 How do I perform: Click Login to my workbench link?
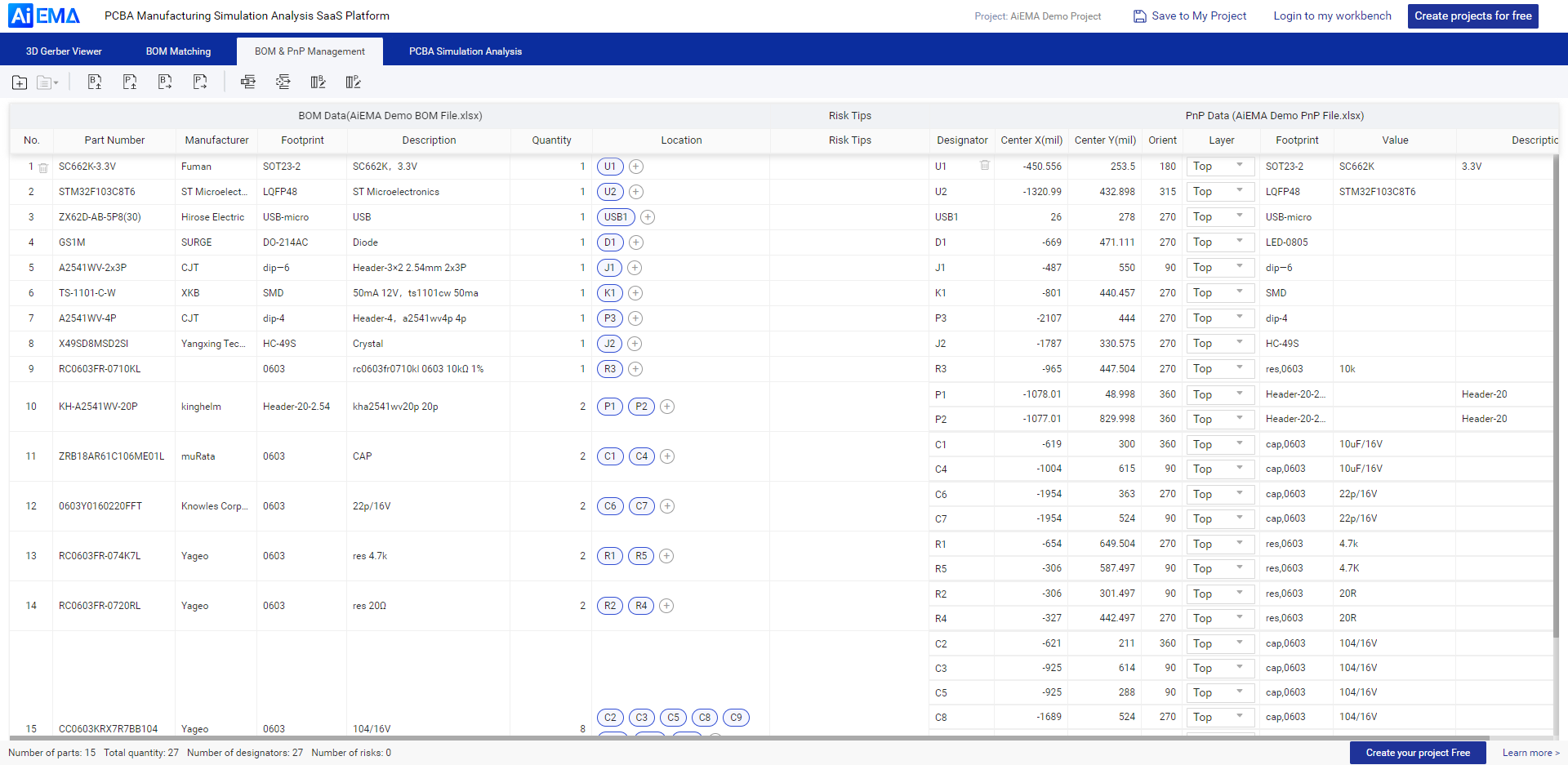[x=1332, y=16]
